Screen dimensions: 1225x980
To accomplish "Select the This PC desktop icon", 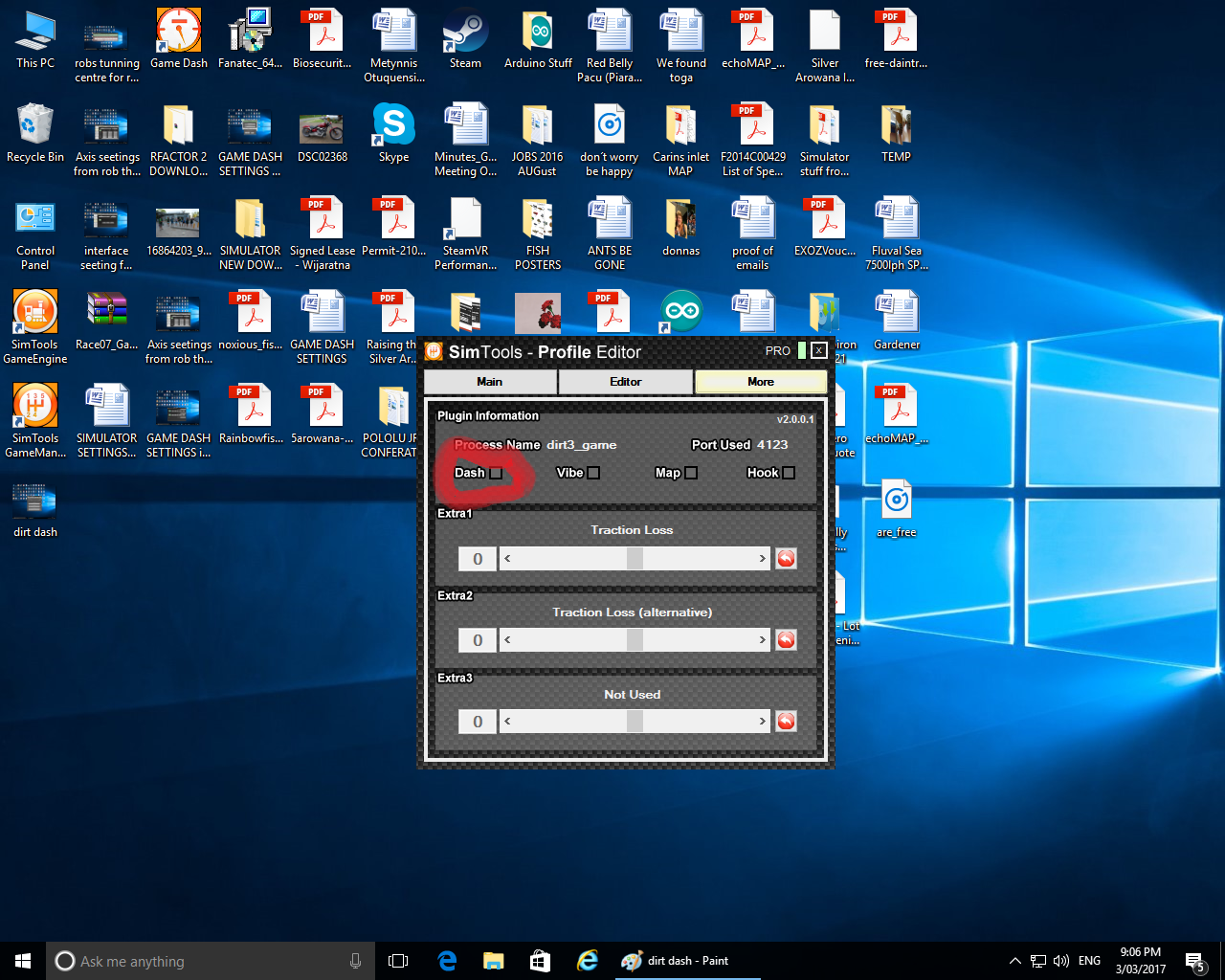I will [35, 39].
